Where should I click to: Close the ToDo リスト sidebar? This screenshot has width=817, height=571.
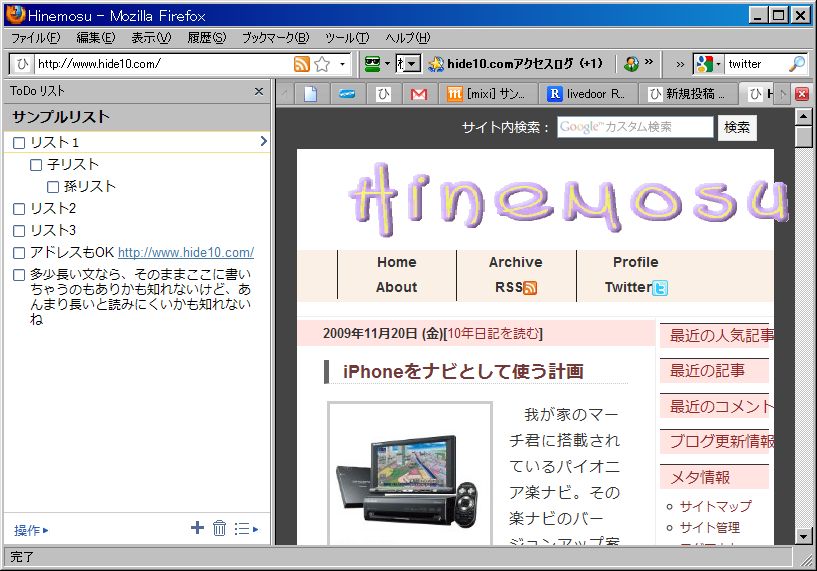(x=259, y=92)
